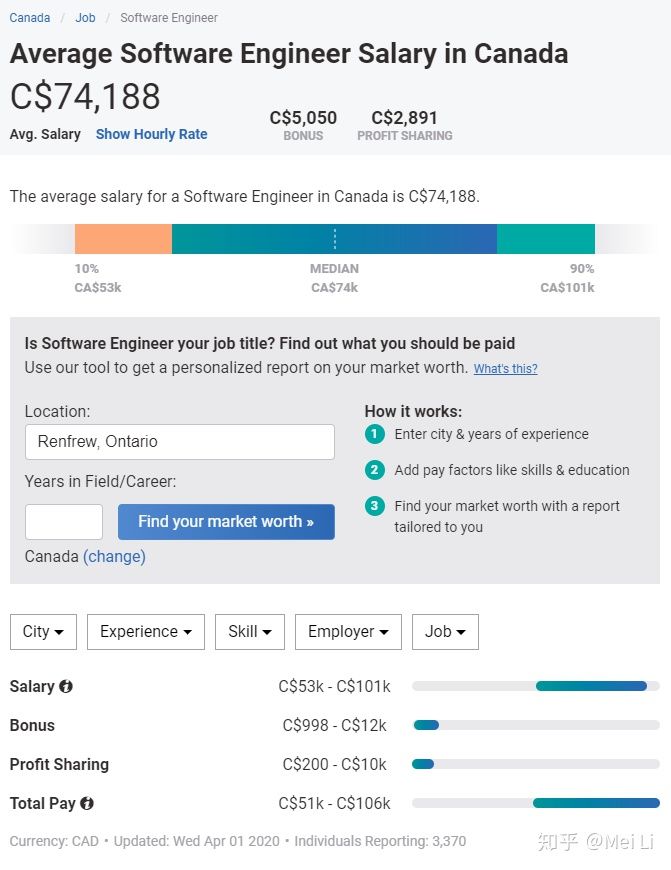Focus the Location input field
Screen dimensions: 671x870
point(179,442)
